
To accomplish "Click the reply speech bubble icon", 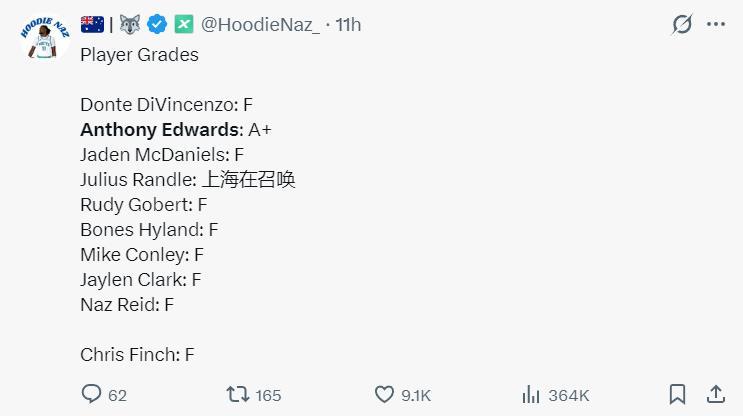I will pos(91,395).
